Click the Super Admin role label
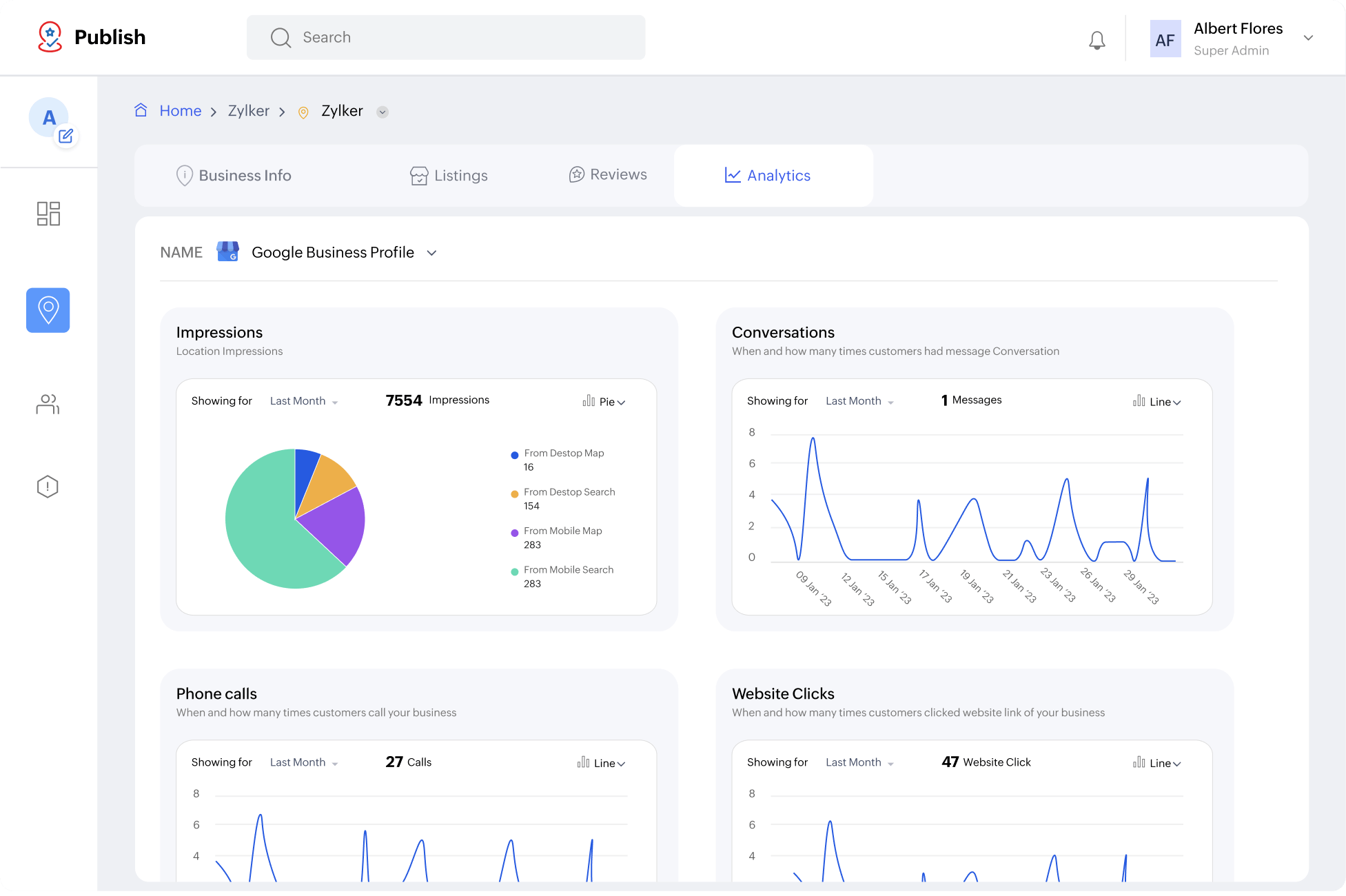Viewport: 1346px width, 896px height. pos(1231,50)
